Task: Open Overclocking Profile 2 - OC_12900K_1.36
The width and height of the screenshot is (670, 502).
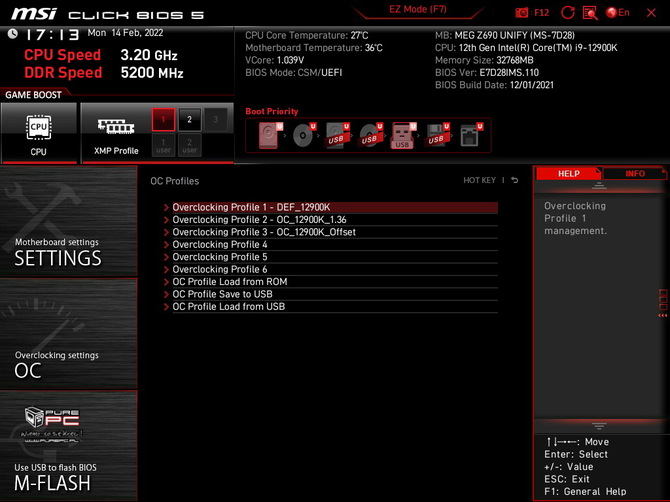Action: [x=335, y=220]
